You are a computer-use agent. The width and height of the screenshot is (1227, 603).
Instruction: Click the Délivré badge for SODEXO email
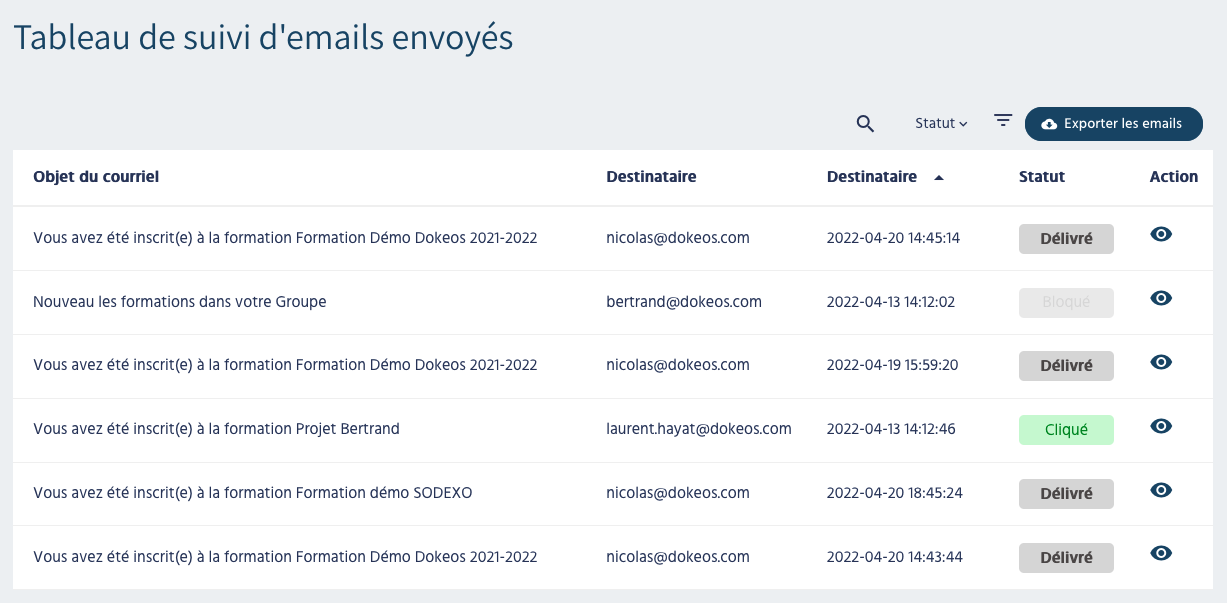pyautogui.click(x=1065, y=494)
